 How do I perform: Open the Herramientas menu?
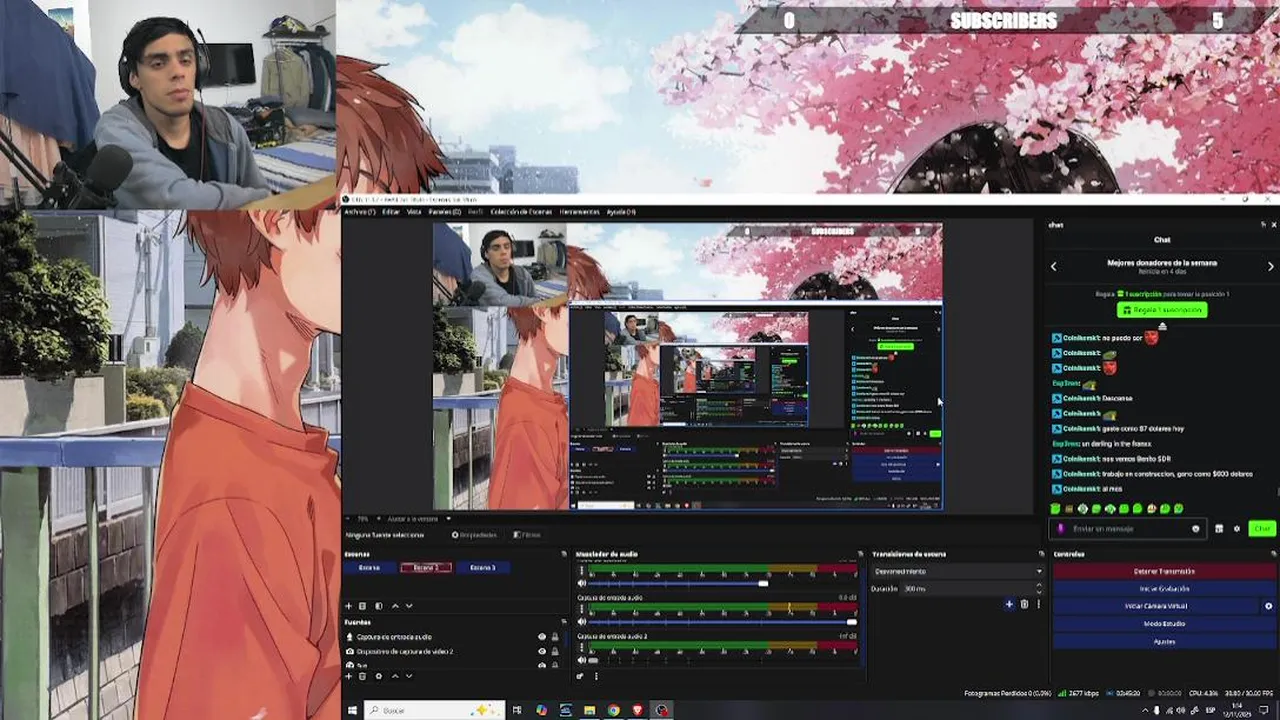tap(580, 212)
